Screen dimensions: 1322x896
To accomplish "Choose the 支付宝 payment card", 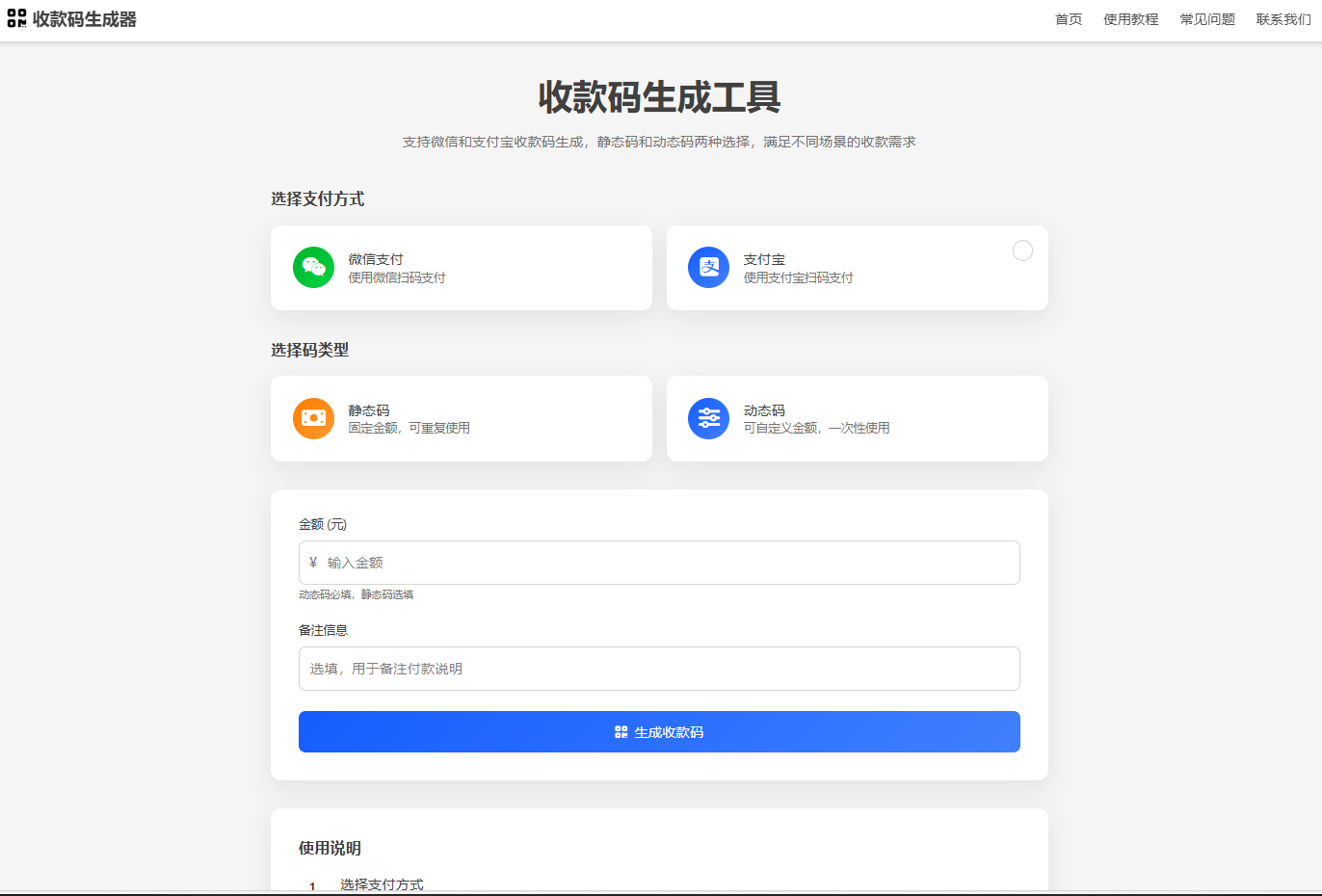I will point(858,268).
